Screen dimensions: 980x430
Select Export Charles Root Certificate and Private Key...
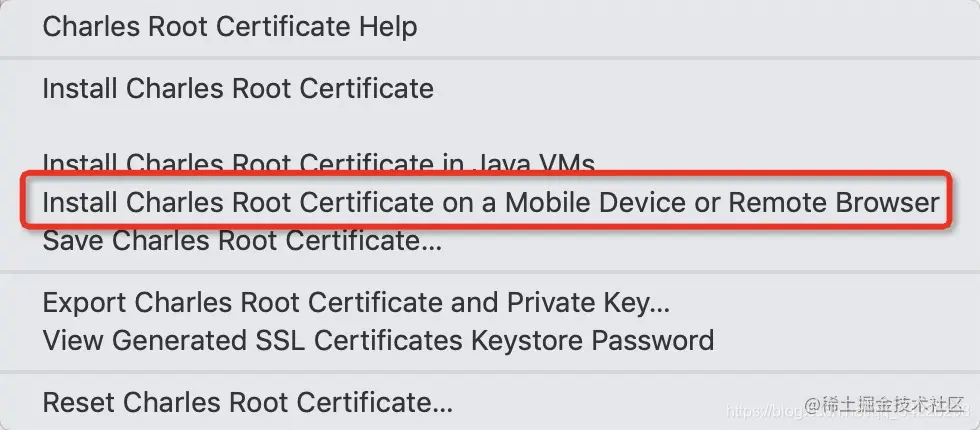[356, 301]
